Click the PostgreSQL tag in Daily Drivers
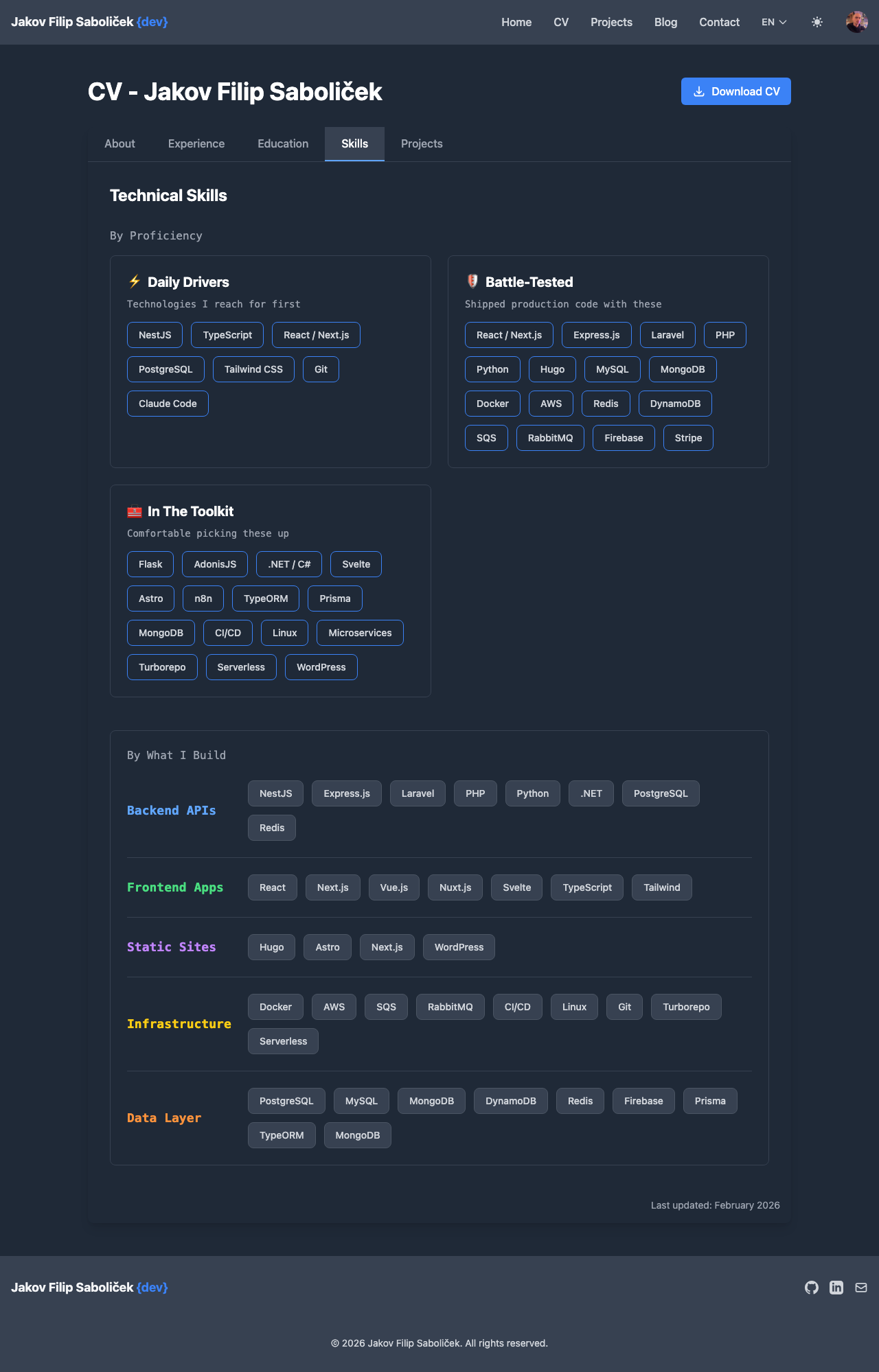879x1372 pixels. 165,369
